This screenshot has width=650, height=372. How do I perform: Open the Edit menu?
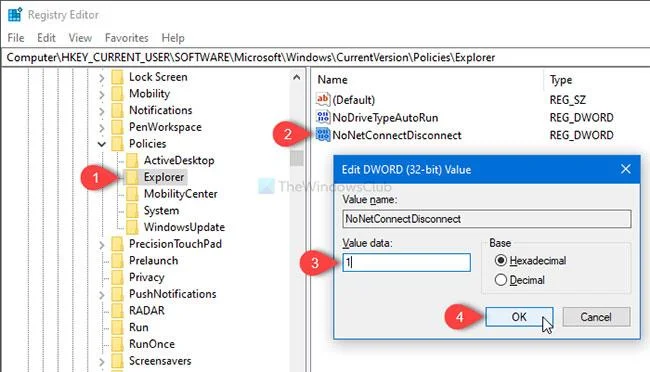point(46,38)
